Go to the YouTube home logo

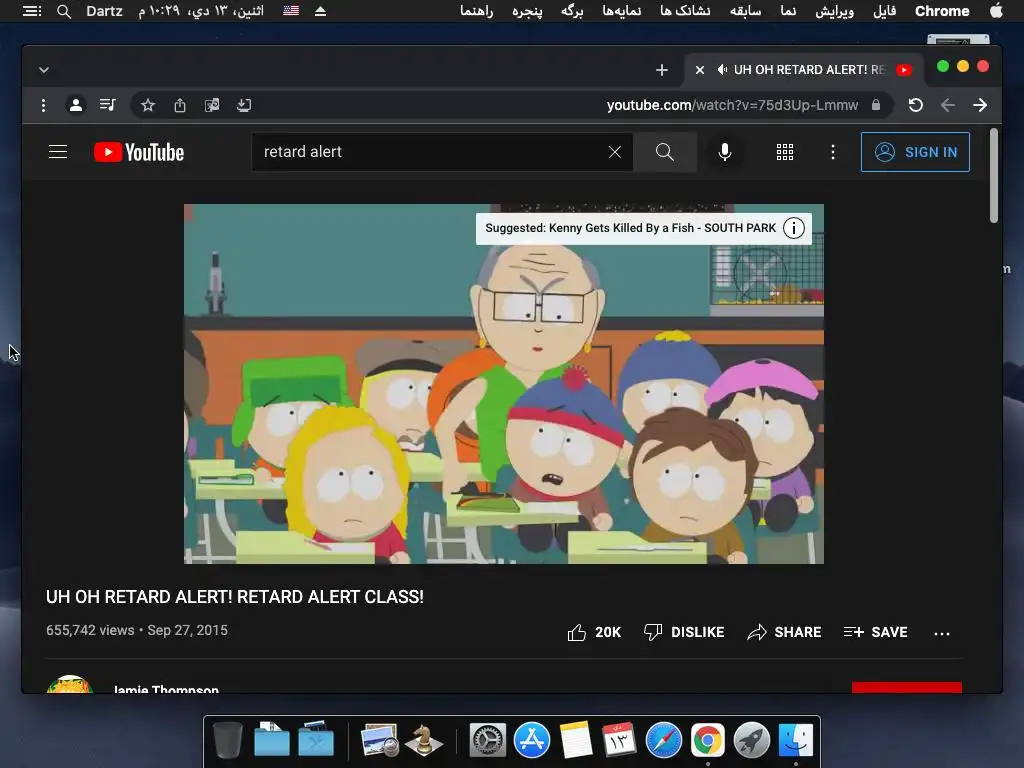[139, 152]
